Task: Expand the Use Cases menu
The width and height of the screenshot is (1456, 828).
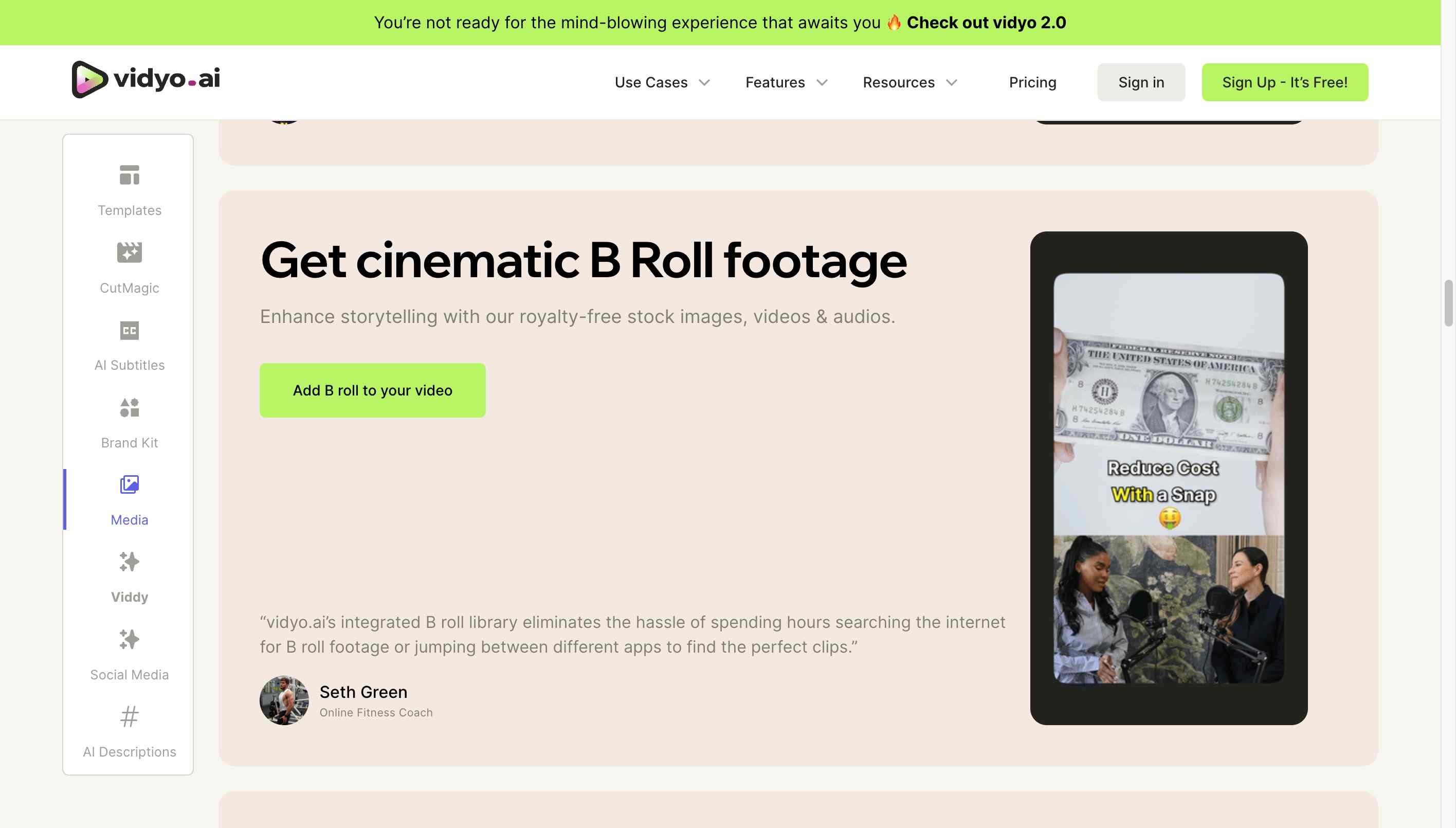Action: 662,82
